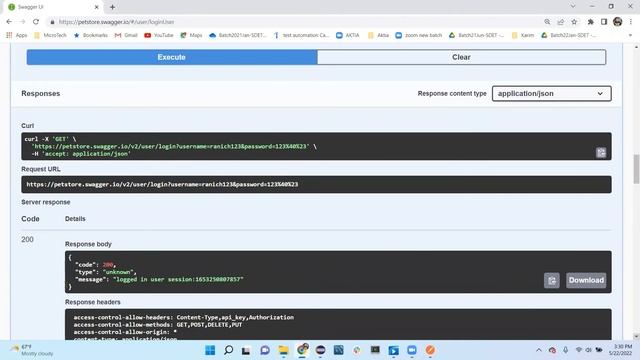
Task: Open the Windows Start menu
Action: [x=210, y=350]
